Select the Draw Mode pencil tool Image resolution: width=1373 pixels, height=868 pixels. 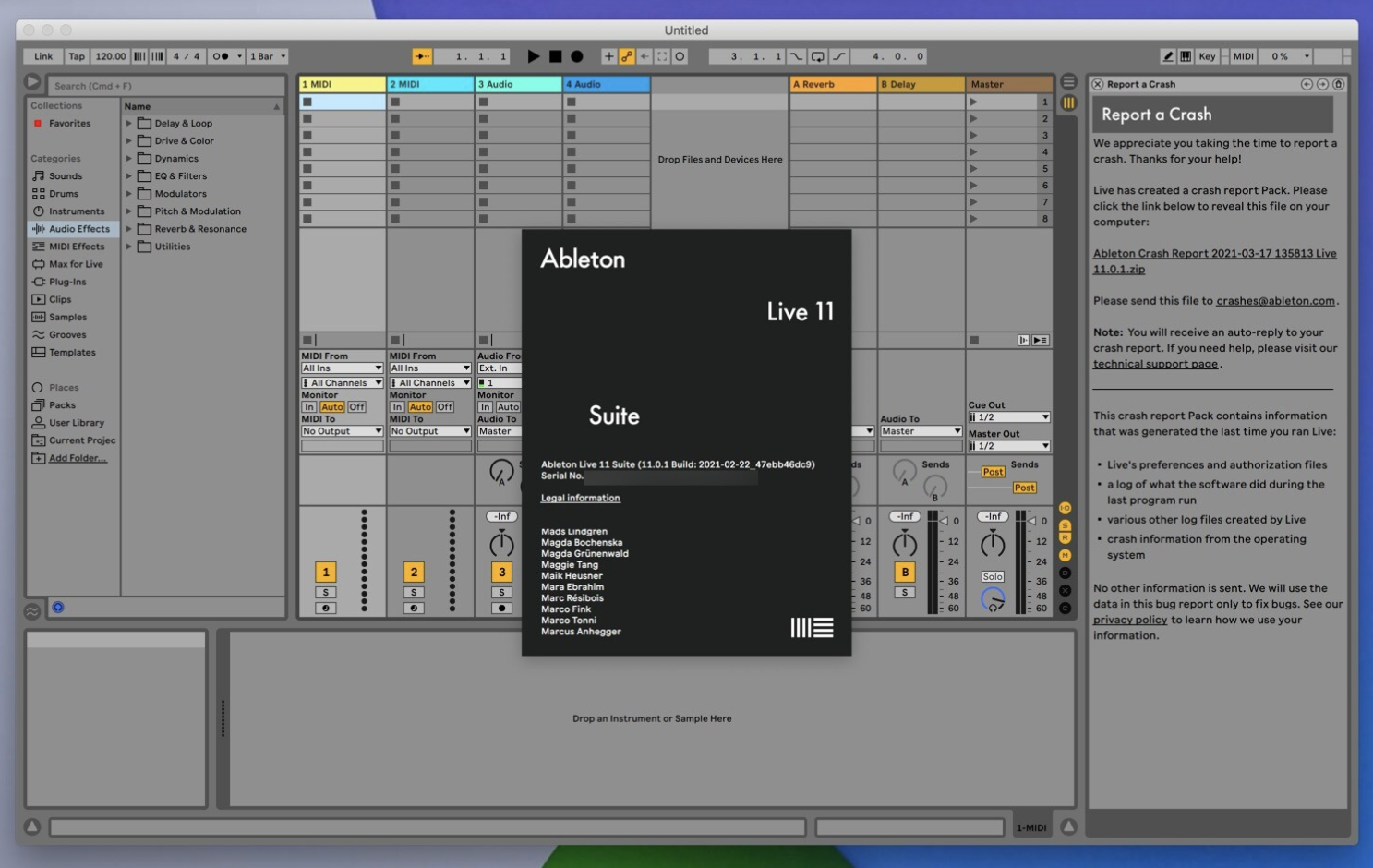click(x=1166, y=56)
